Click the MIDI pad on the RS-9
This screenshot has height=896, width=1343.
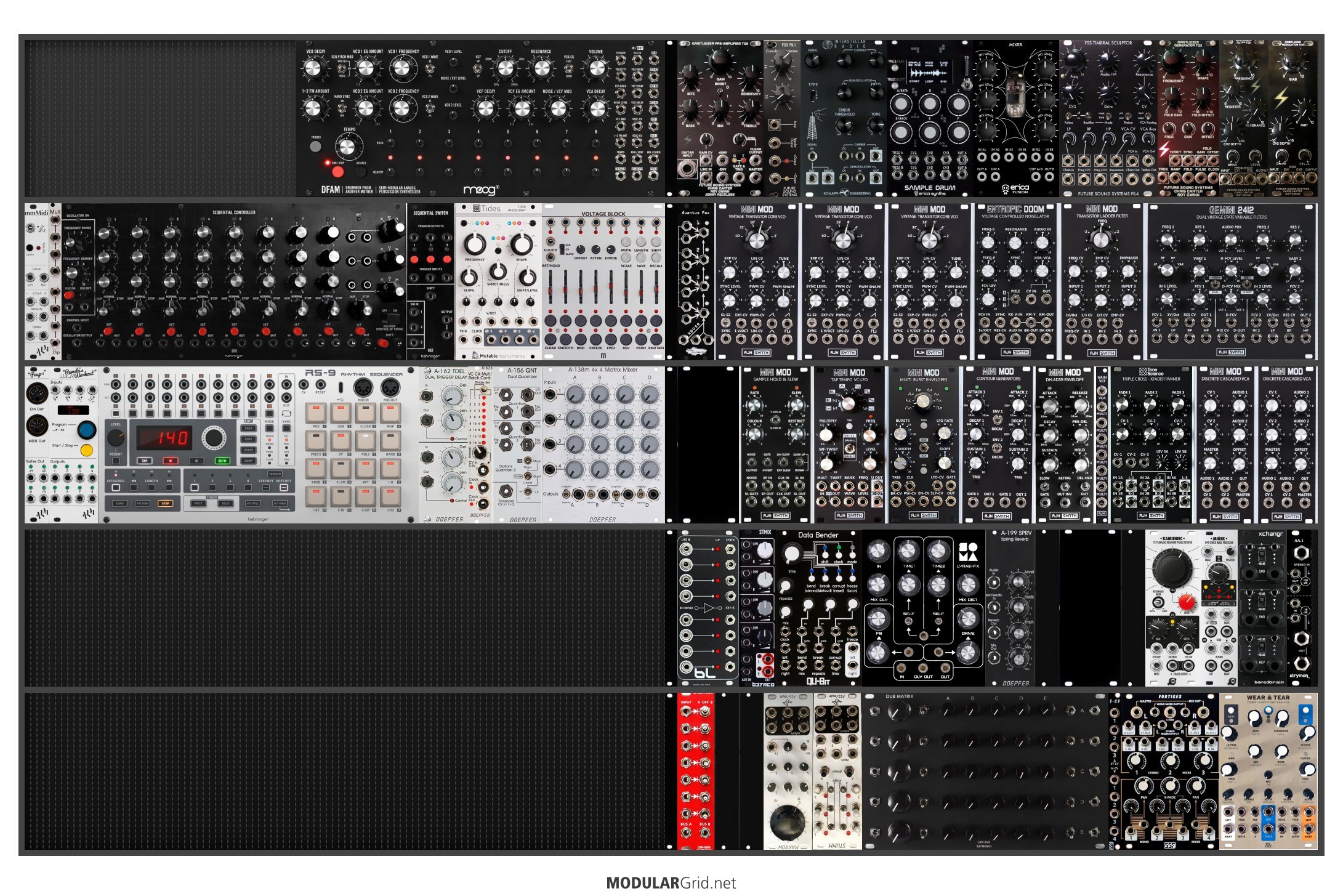coord(316,413)
